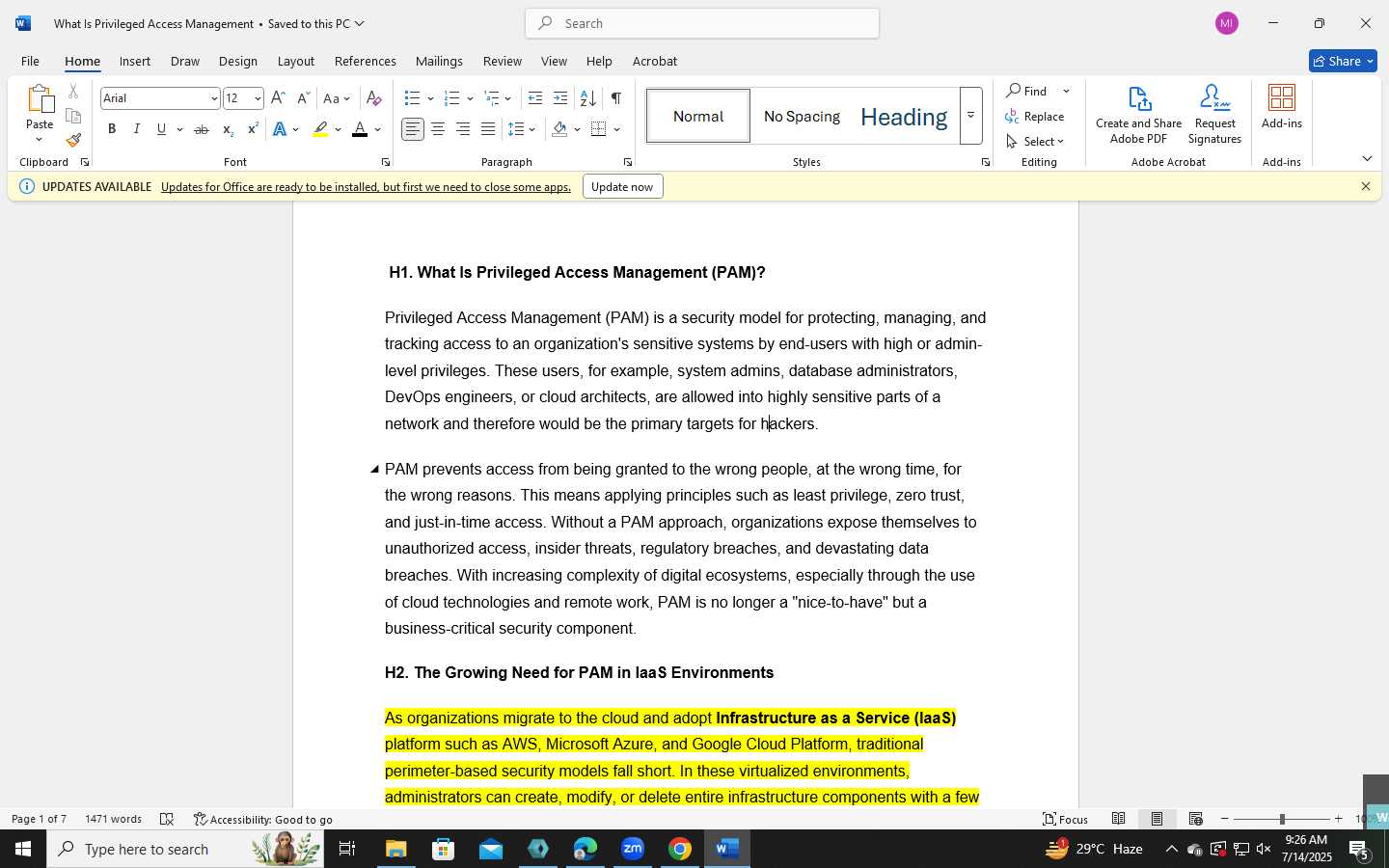Click the Paste clipboard icon
Screen dimensions: 1389x868
[x=40, y=98]
